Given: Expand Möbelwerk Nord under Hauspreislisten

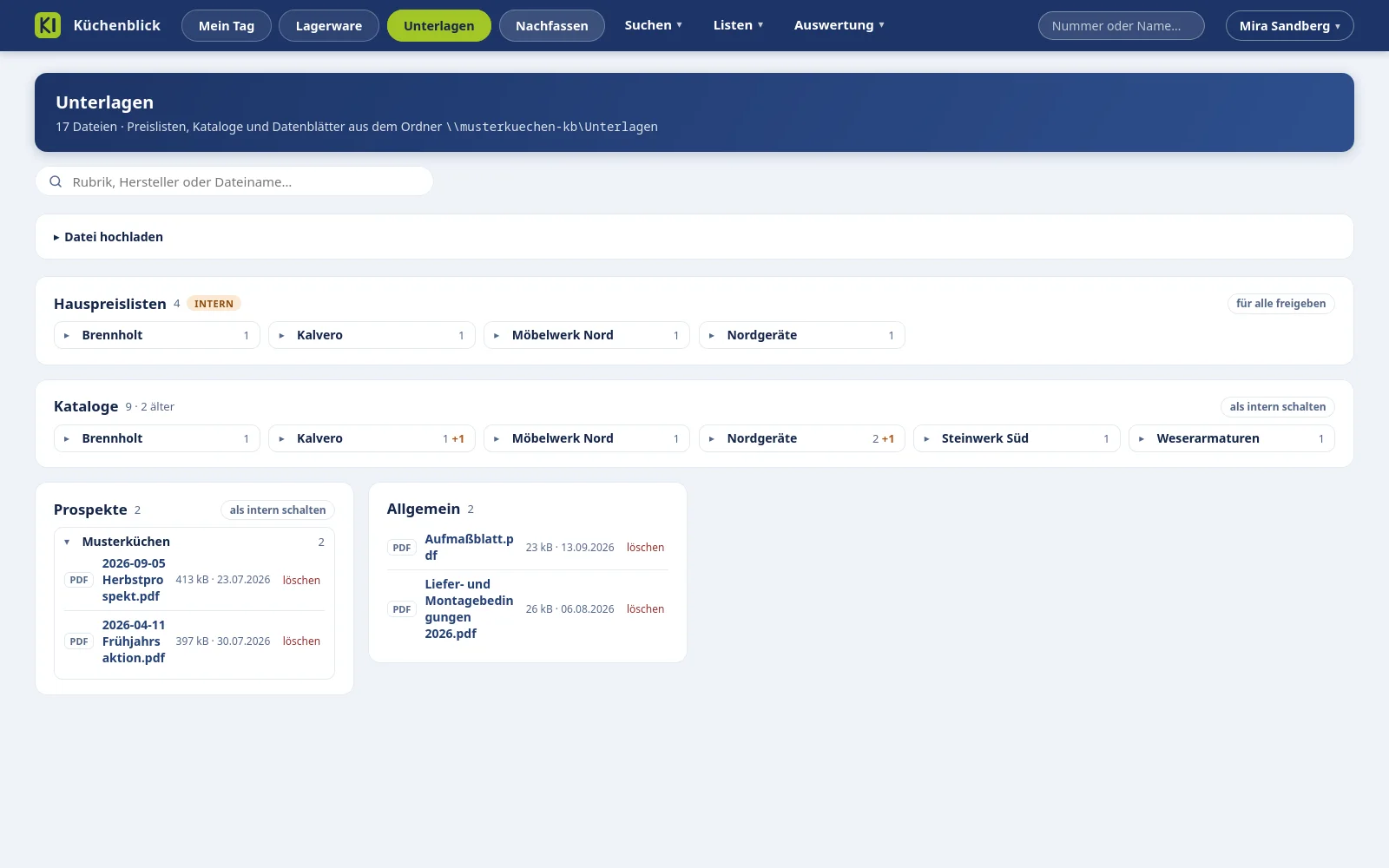Looking at the screenshot, I should coord(587,335).
